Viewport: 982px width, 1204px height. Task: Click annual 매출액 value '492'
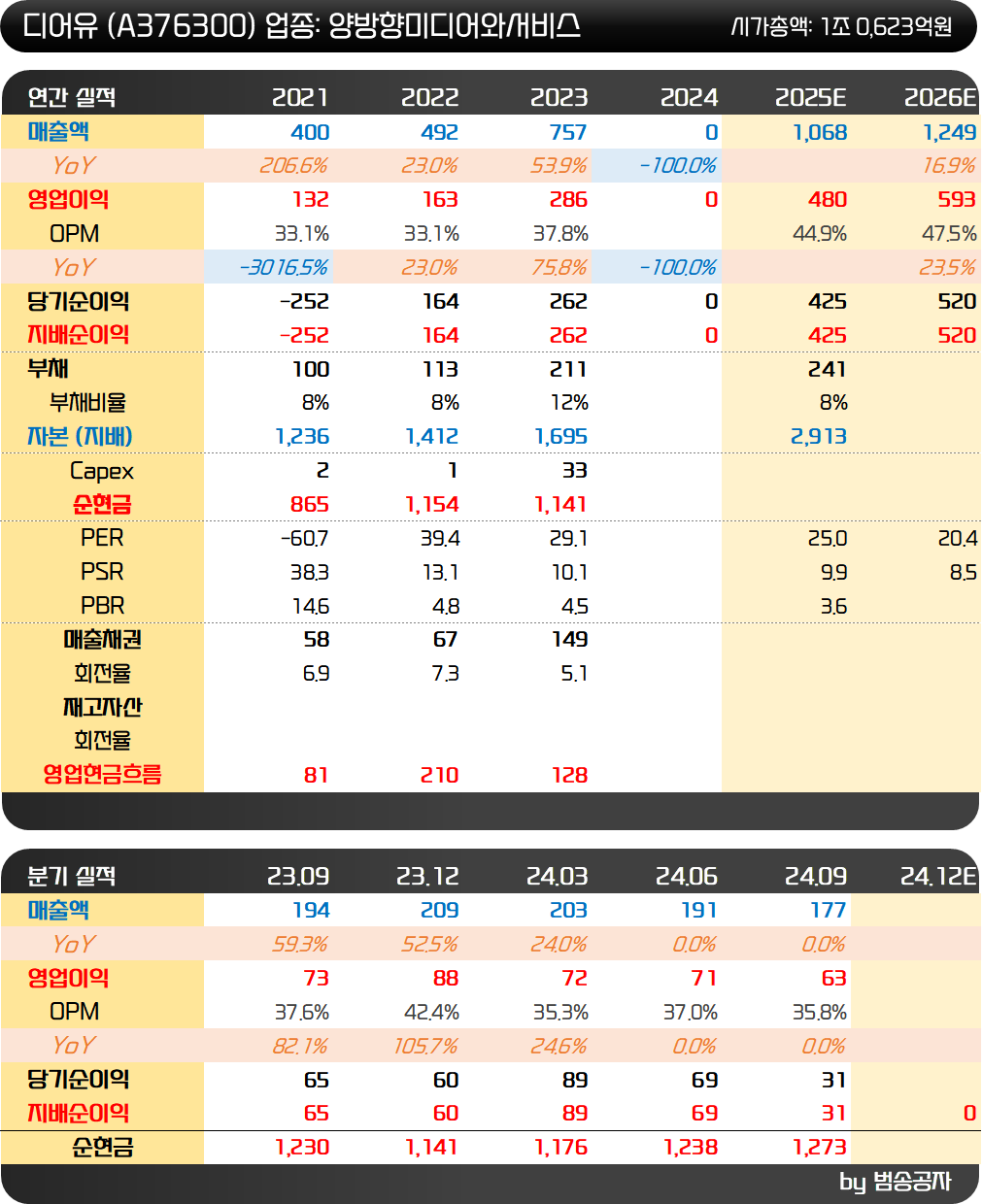coord(439,132)
